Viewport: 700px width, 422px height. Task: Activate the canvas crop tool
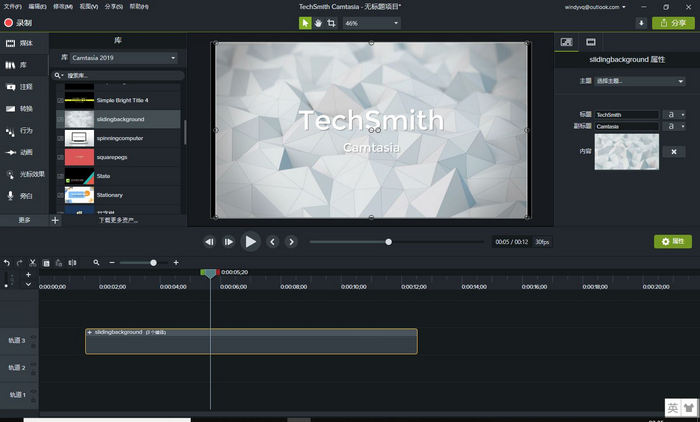(x=331, y=23)
